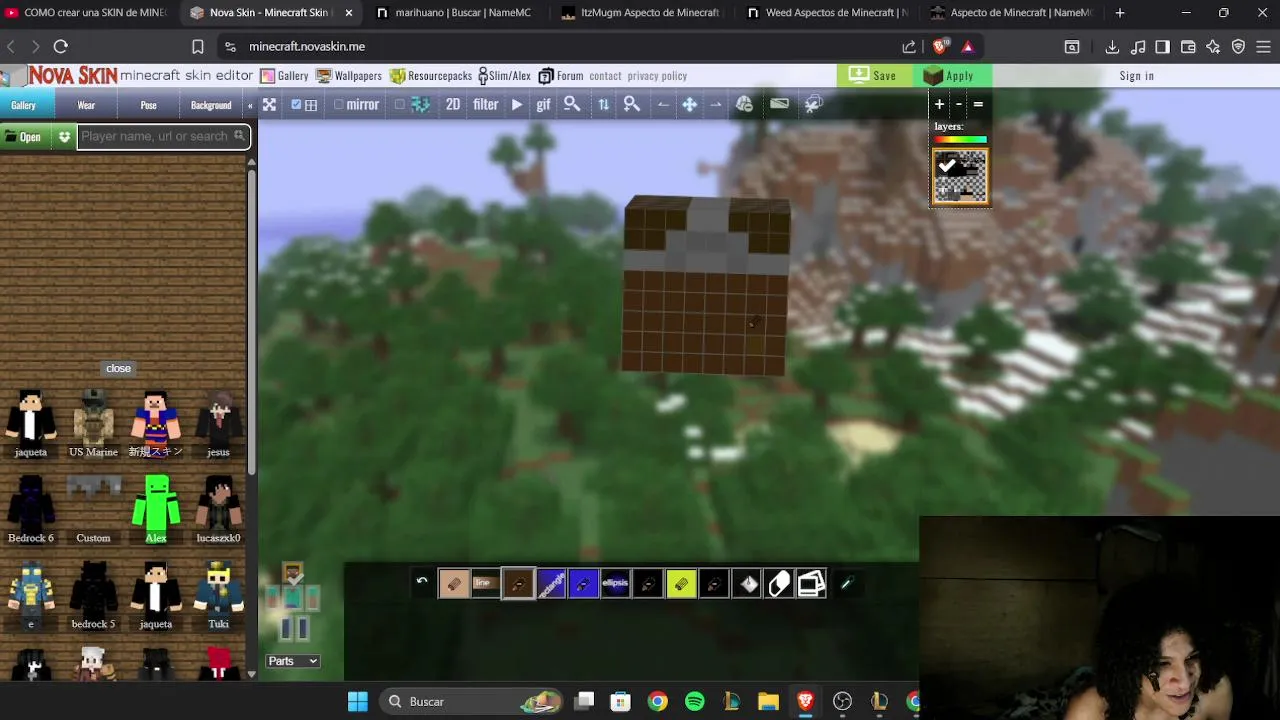Save the skin
1280x720 pixels.
(873, 76)
